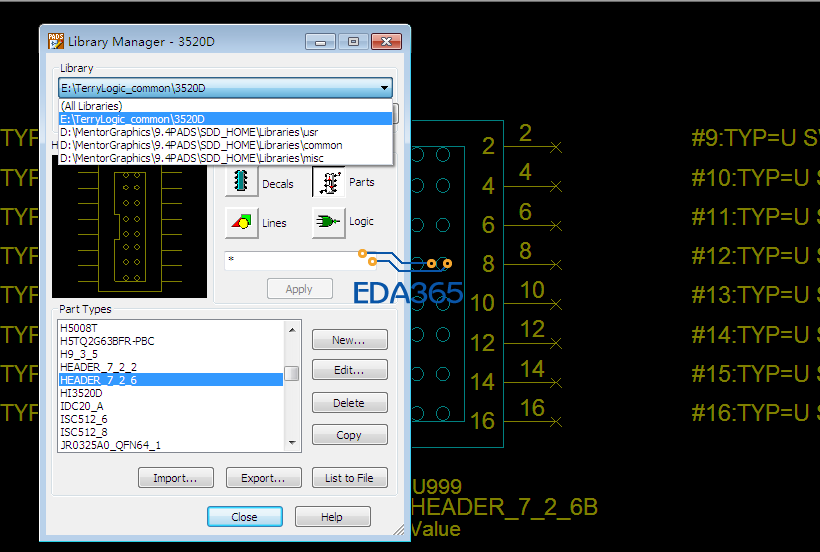Click the New... button
The width and height of the screenshot is (820, 552).
click(x=349, y=340)
